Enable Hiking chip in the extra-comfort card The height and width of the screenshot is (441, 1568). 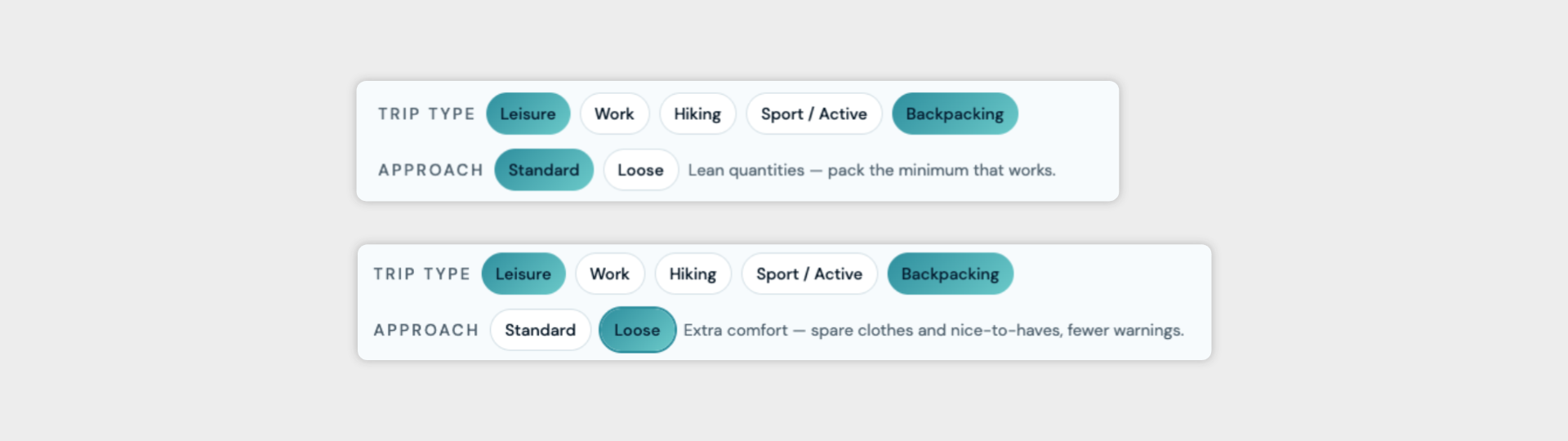coord(693,274)
